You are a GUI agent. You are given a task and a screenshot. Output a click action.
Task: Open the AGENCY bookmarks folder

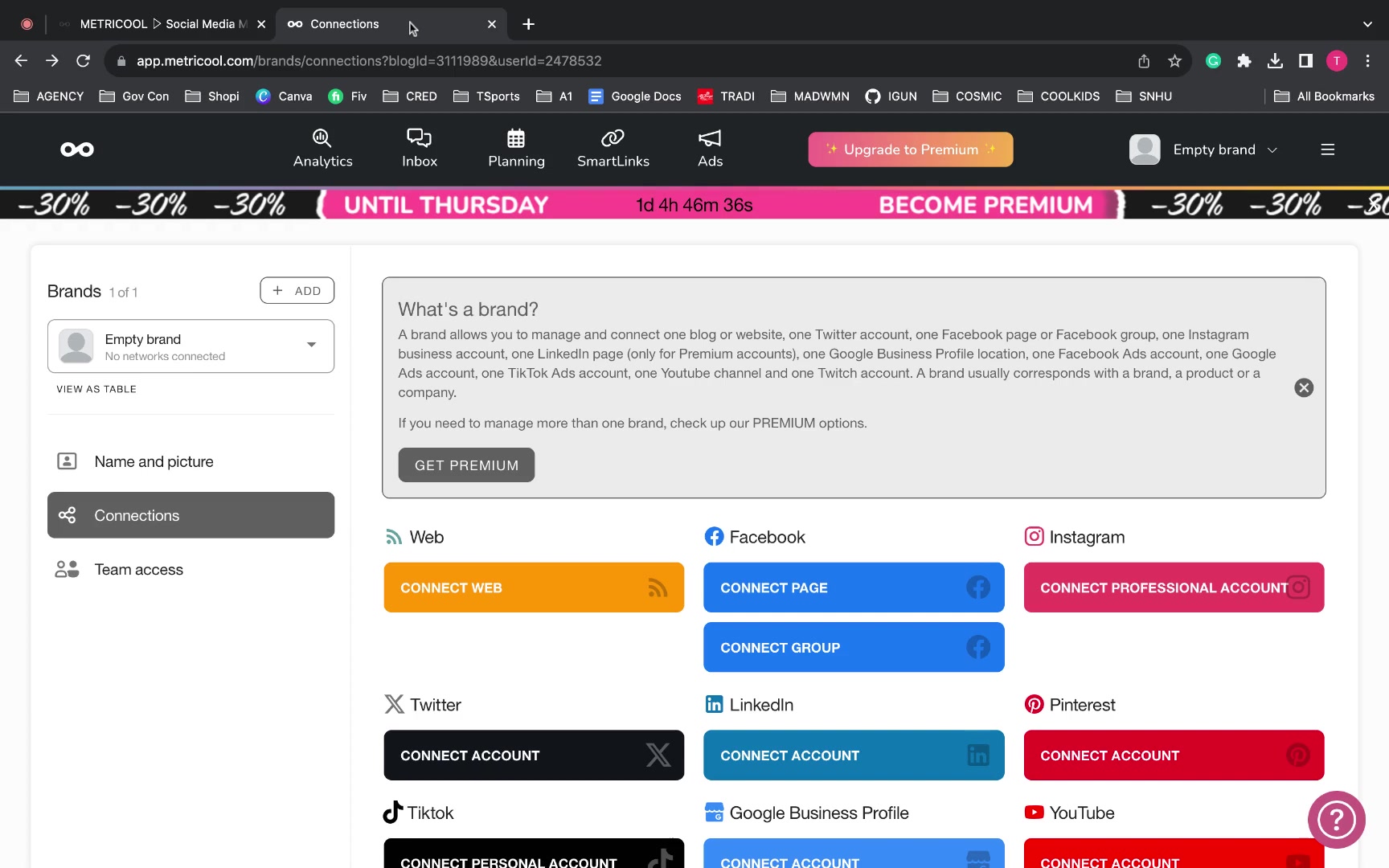click(49, 96)
